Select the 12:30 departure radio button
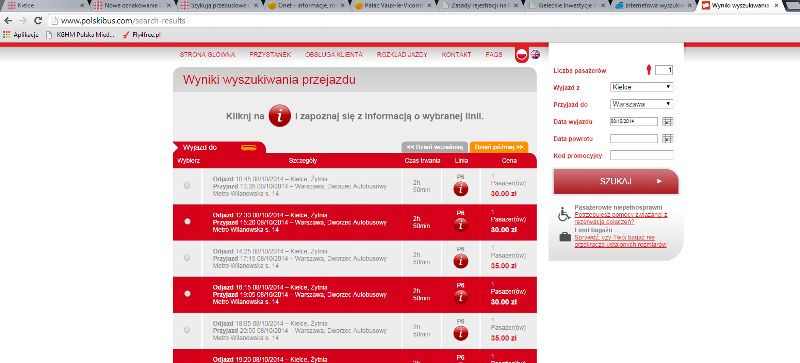The width and height of the screenshot is (800, 363). click(x=187, y=221)
